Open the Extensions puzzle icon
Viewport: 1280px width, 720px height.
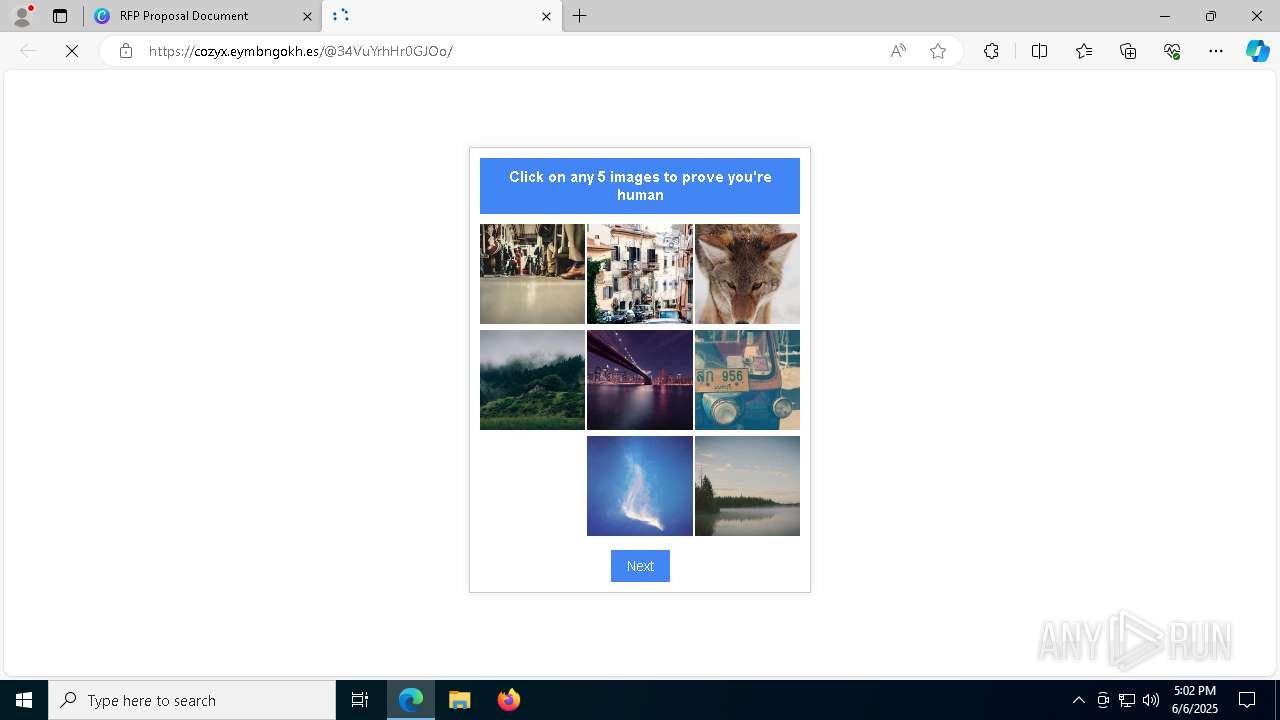(991, 51)
